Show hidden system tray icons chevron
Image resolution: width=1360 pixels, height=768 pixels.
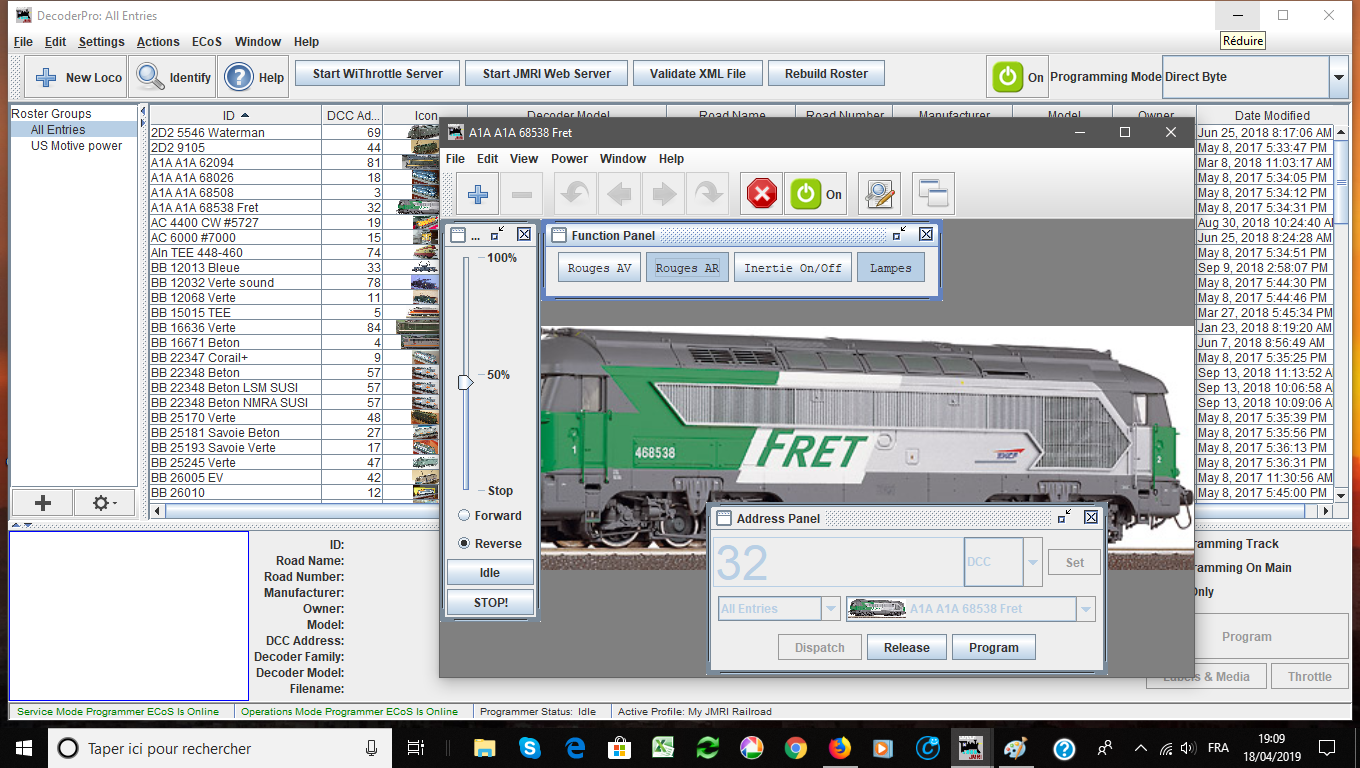pyautogui.click(x=1140, y=748)
